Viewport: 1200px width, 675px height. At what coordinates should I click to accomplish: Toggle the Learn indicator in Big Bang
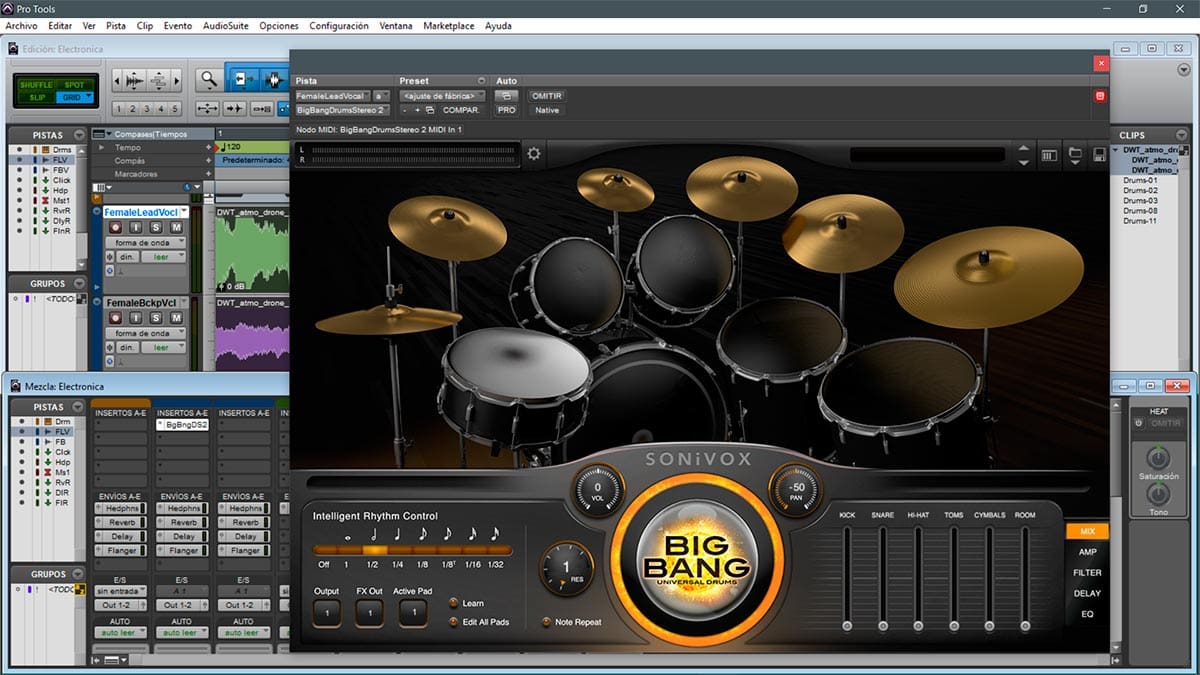pos(455,603)
